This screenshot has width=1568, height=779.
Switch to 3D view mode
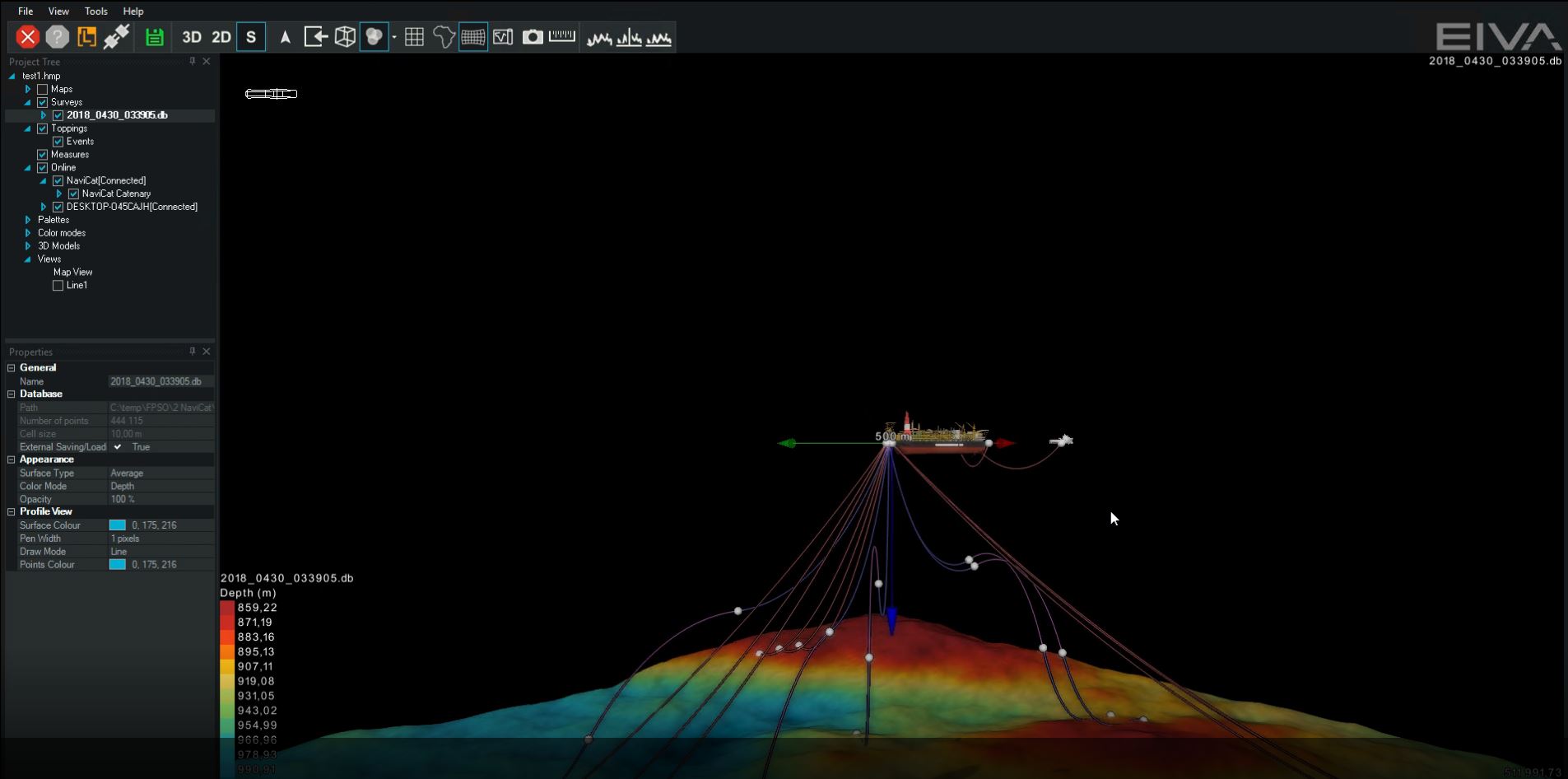191,37
